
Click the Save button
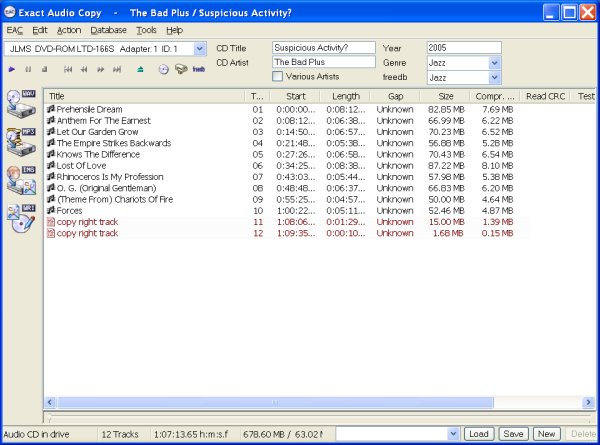coord(514,434)
